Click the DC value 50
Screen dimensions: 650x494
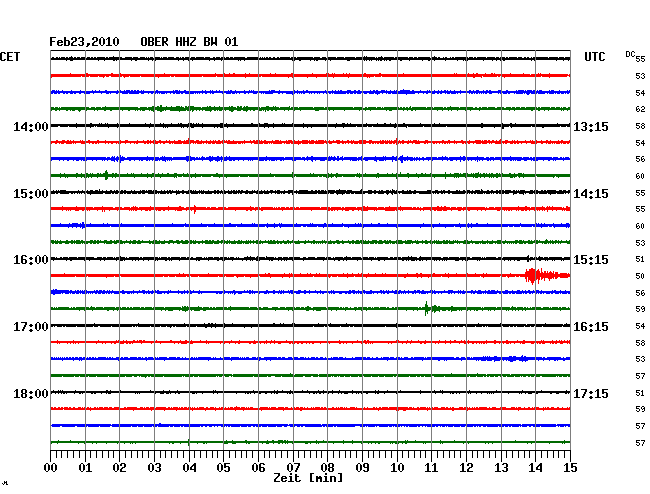[x=640, y=276]
